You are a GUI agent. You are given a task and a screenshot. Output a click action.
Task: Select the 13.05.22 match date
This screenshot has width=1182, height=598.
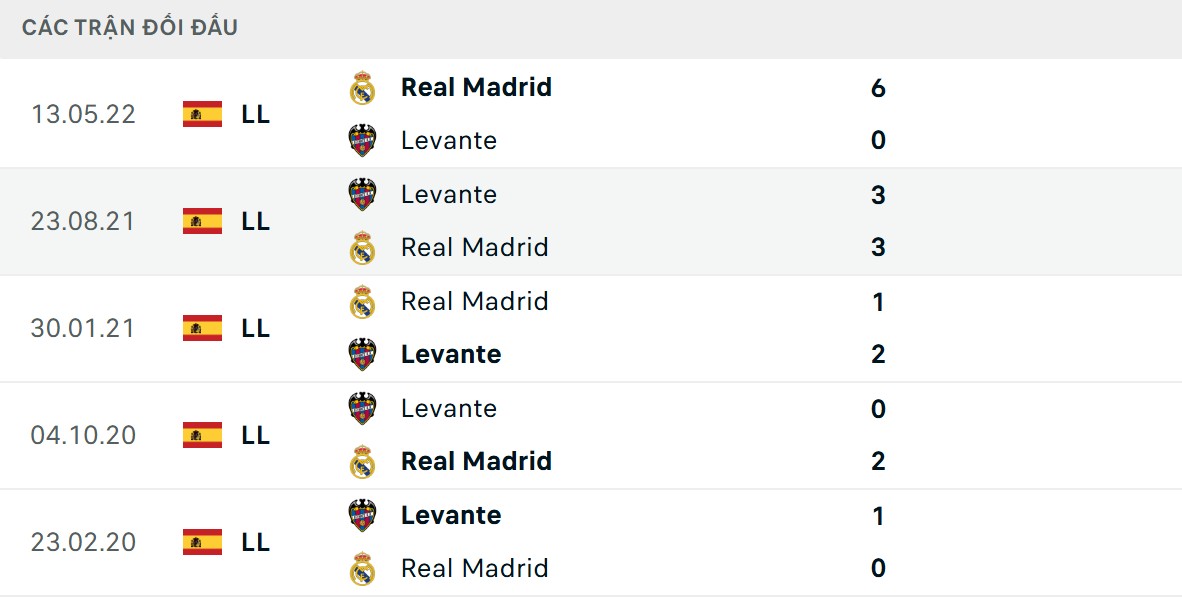coord(83,114)
